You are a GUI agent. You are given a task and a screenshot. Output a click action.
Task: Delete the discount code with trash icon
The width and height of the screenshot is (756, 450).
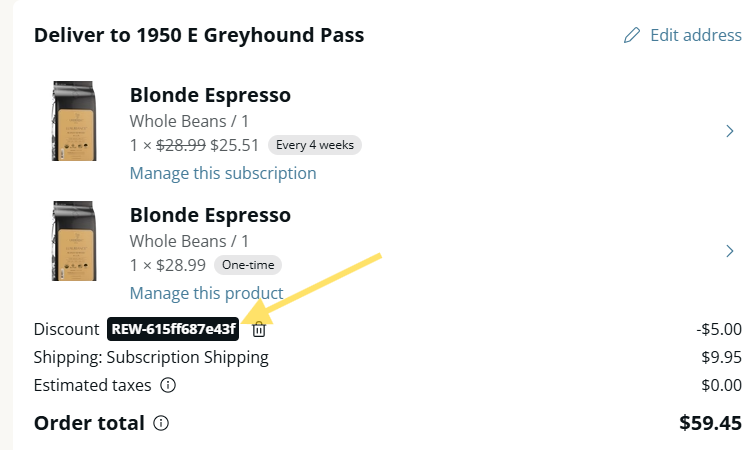pos(259,329)
